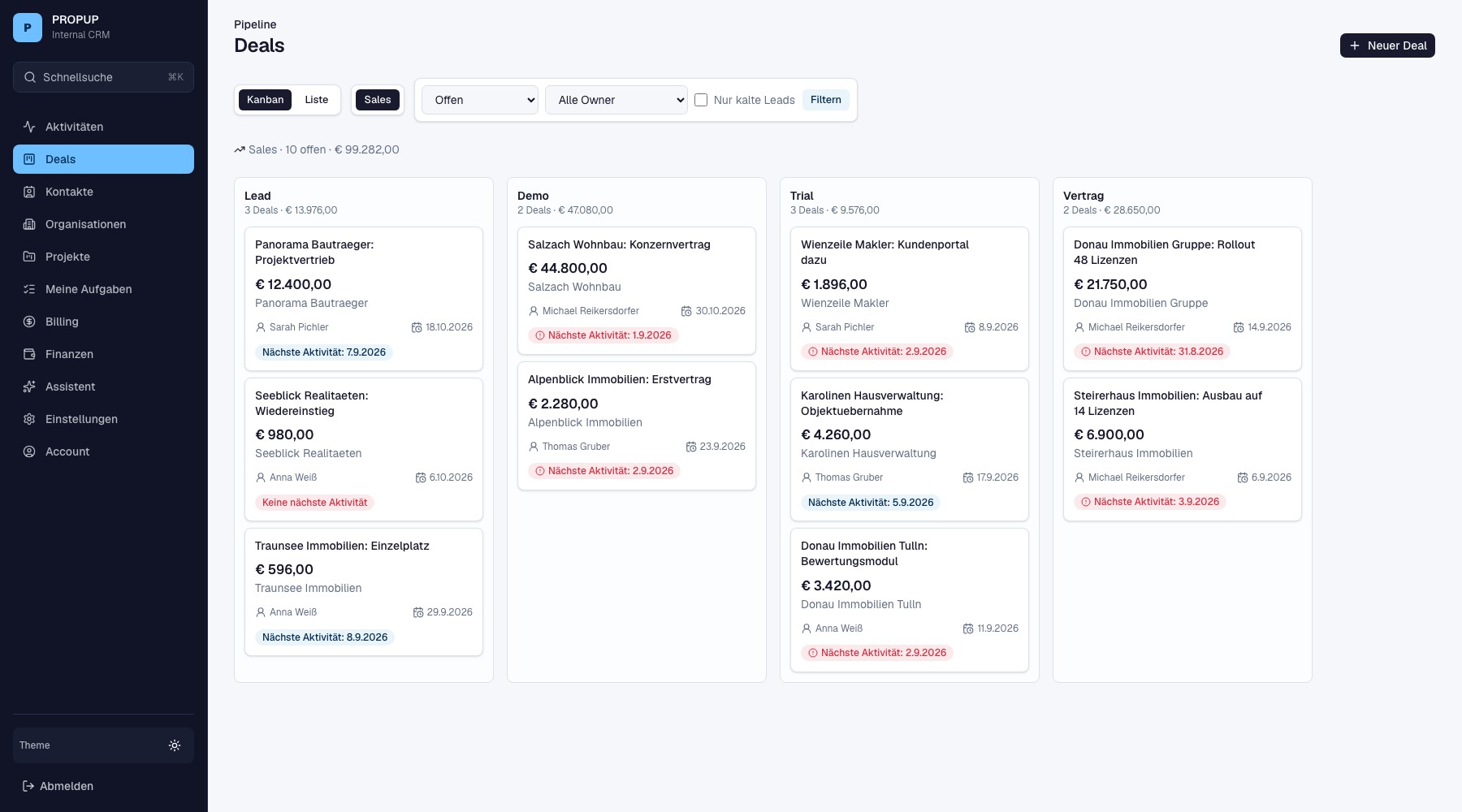This screenshot has height=812, width=1462.
Task: Open Organisationen building icon
Action: point(29,224)
